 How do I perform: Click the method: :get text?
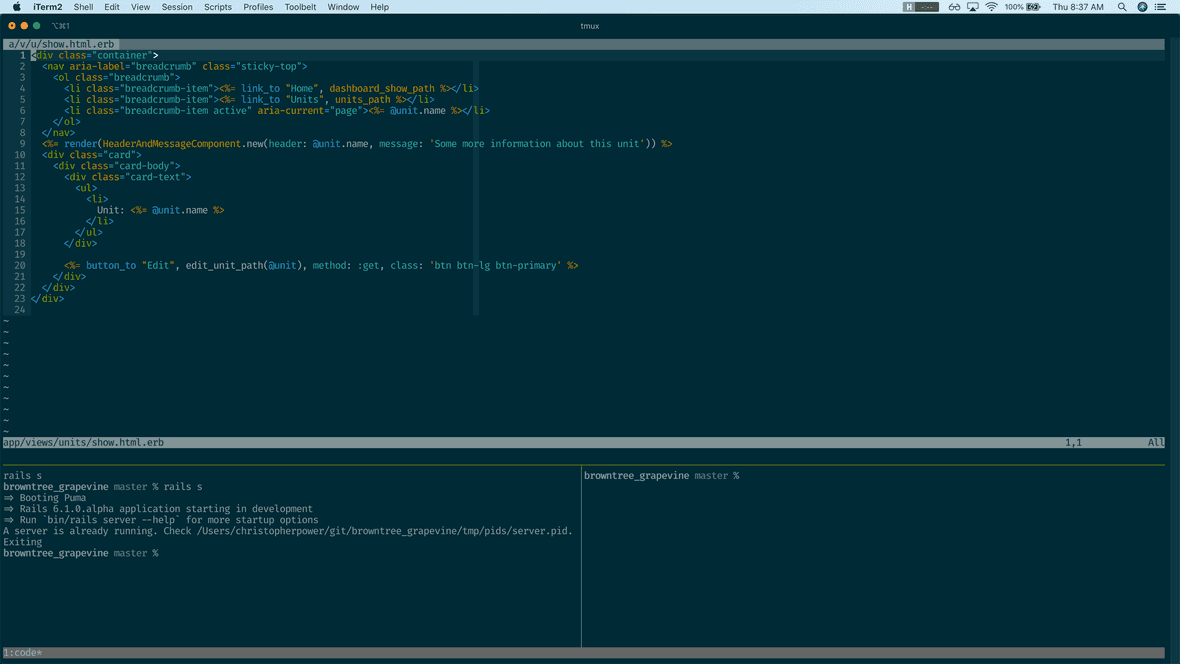click(346, 266)
